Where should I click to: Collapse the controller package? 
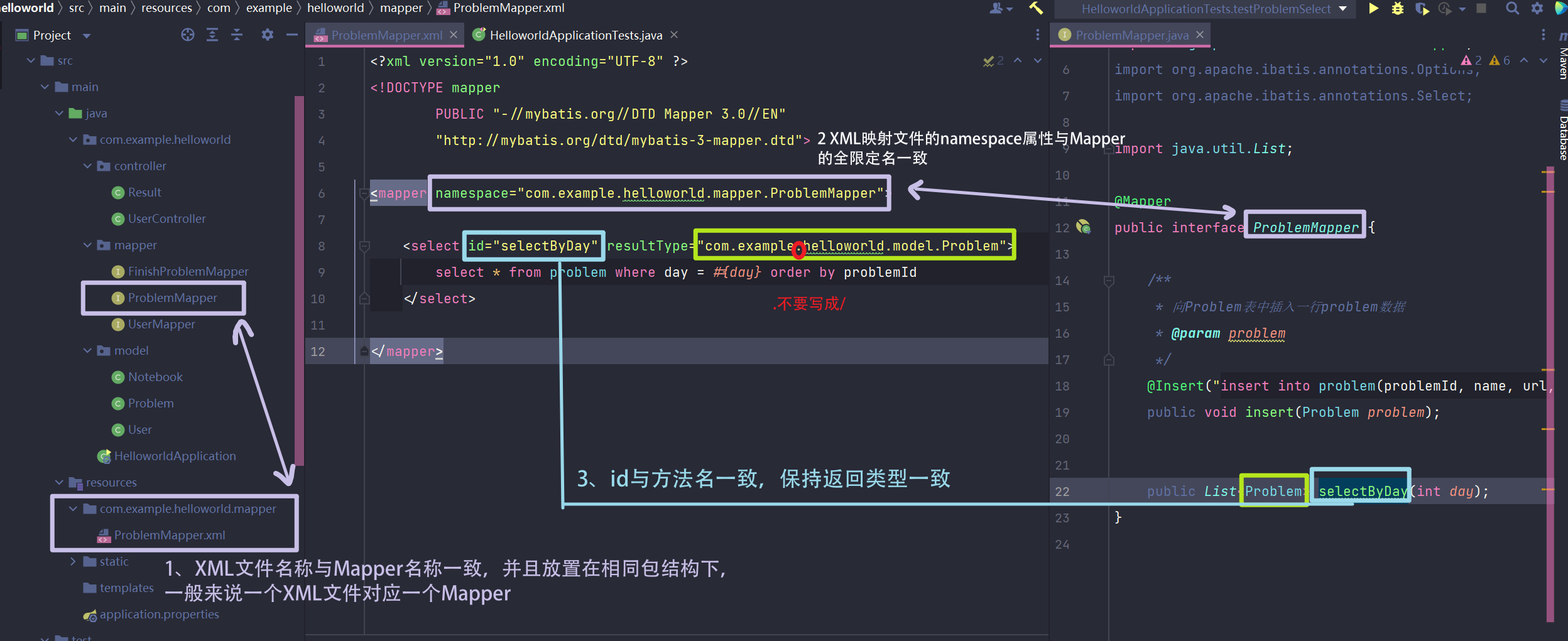click(87, 166)
